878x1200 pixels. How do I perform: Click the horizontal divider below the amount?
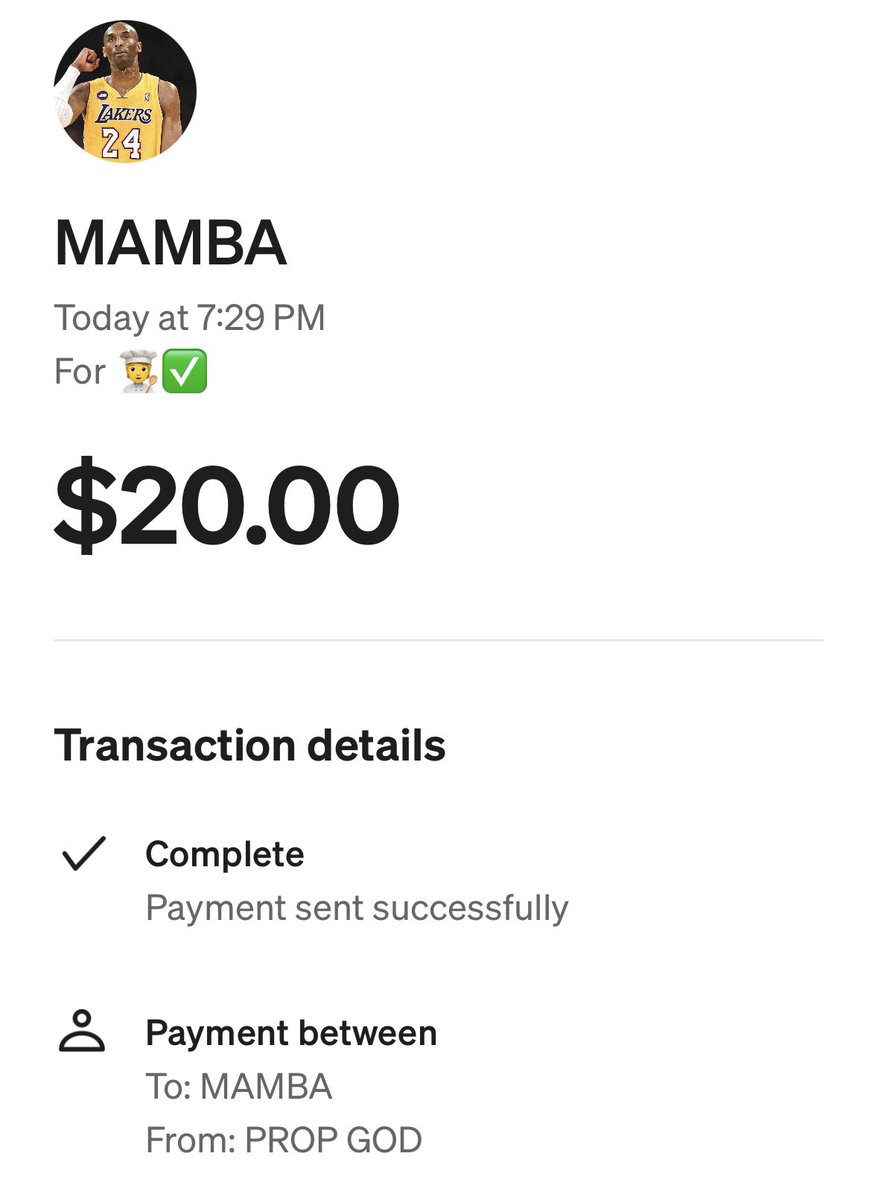(x=439, y=640)
